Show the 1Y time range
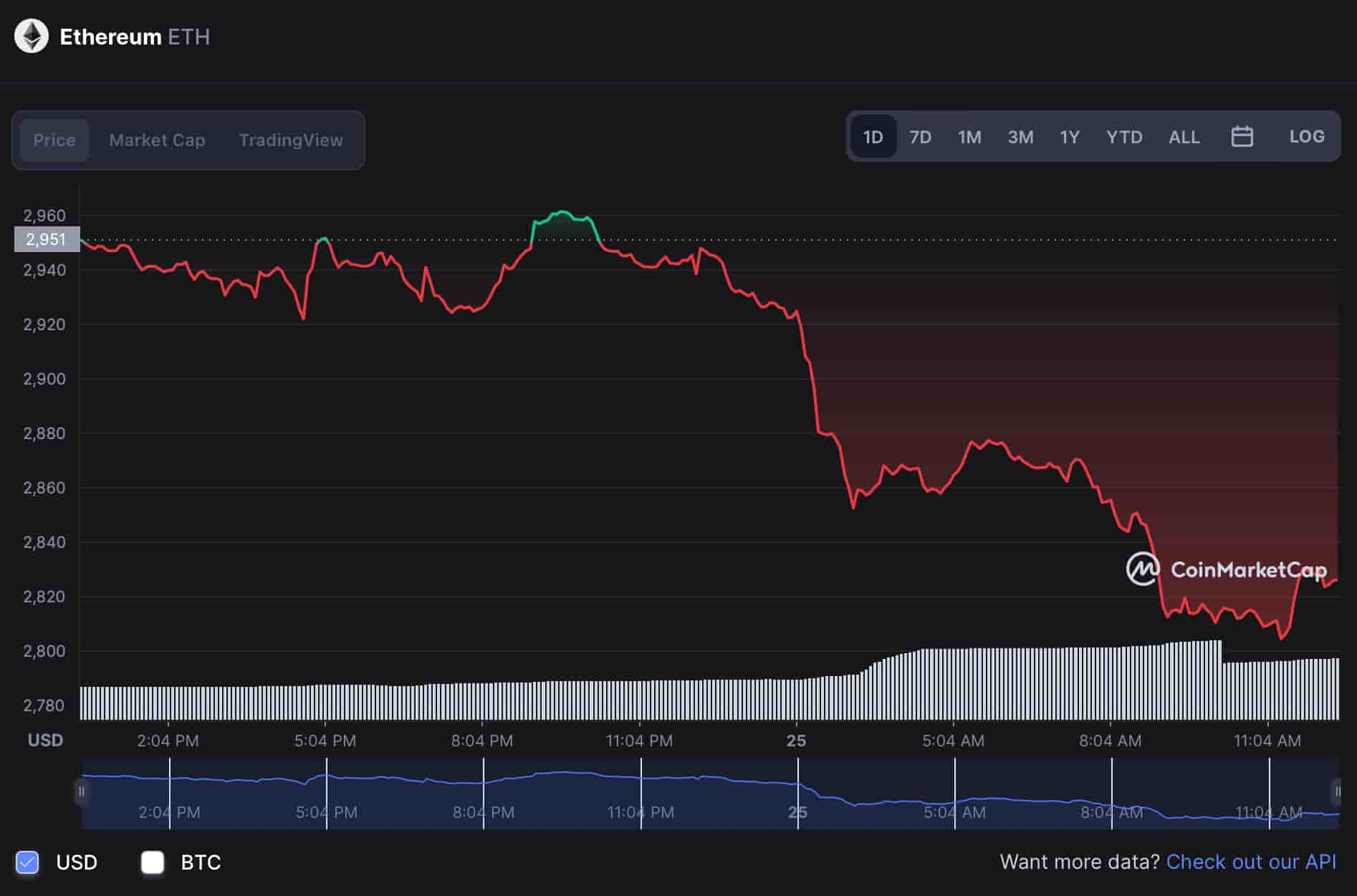Image resolution: width=1357 pixels, height=896 pixels. pyautogui.click(x=1070, y=136)
